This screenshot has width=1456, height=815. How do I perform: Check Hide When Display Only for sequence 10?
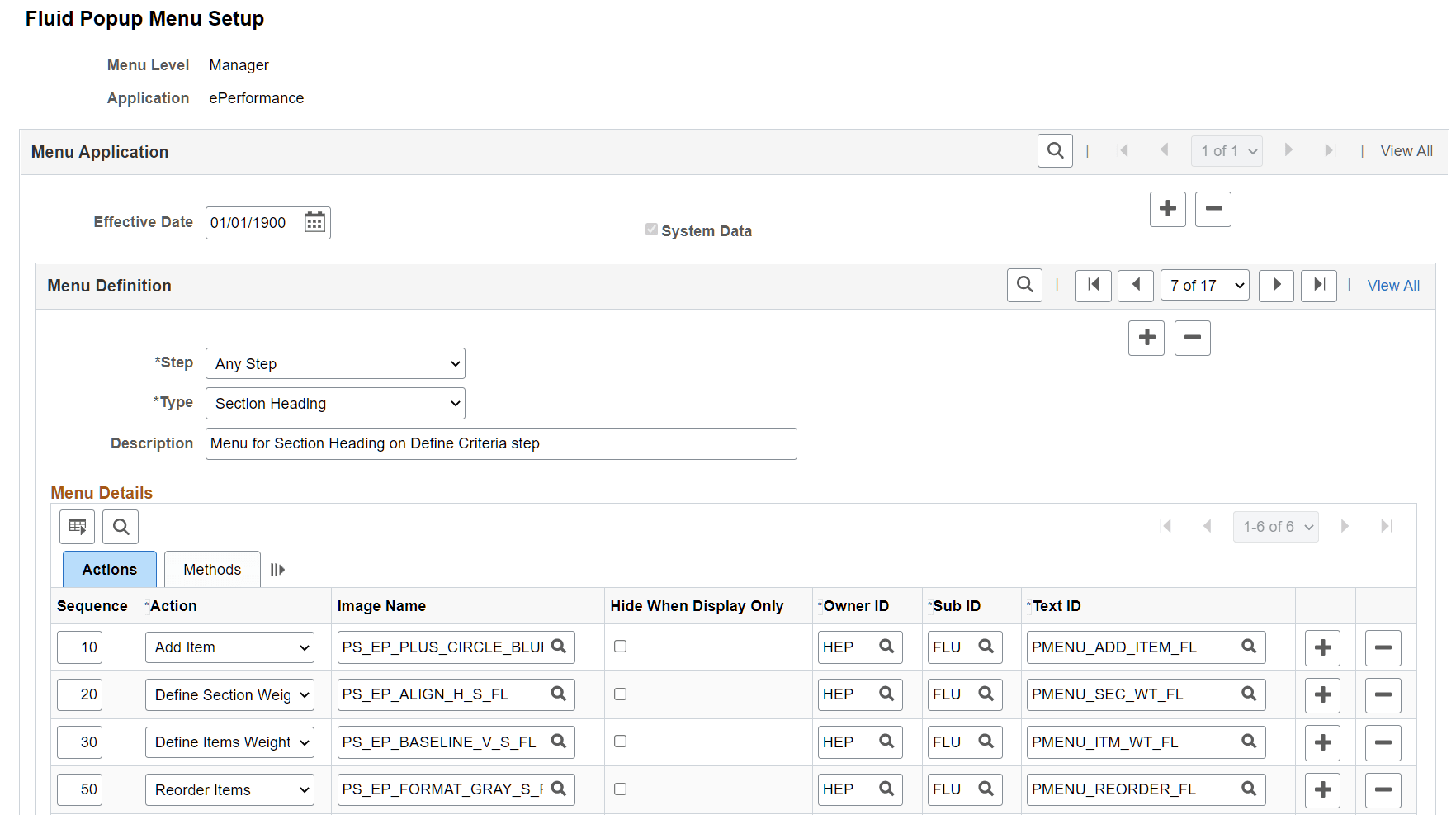[620, 647]
